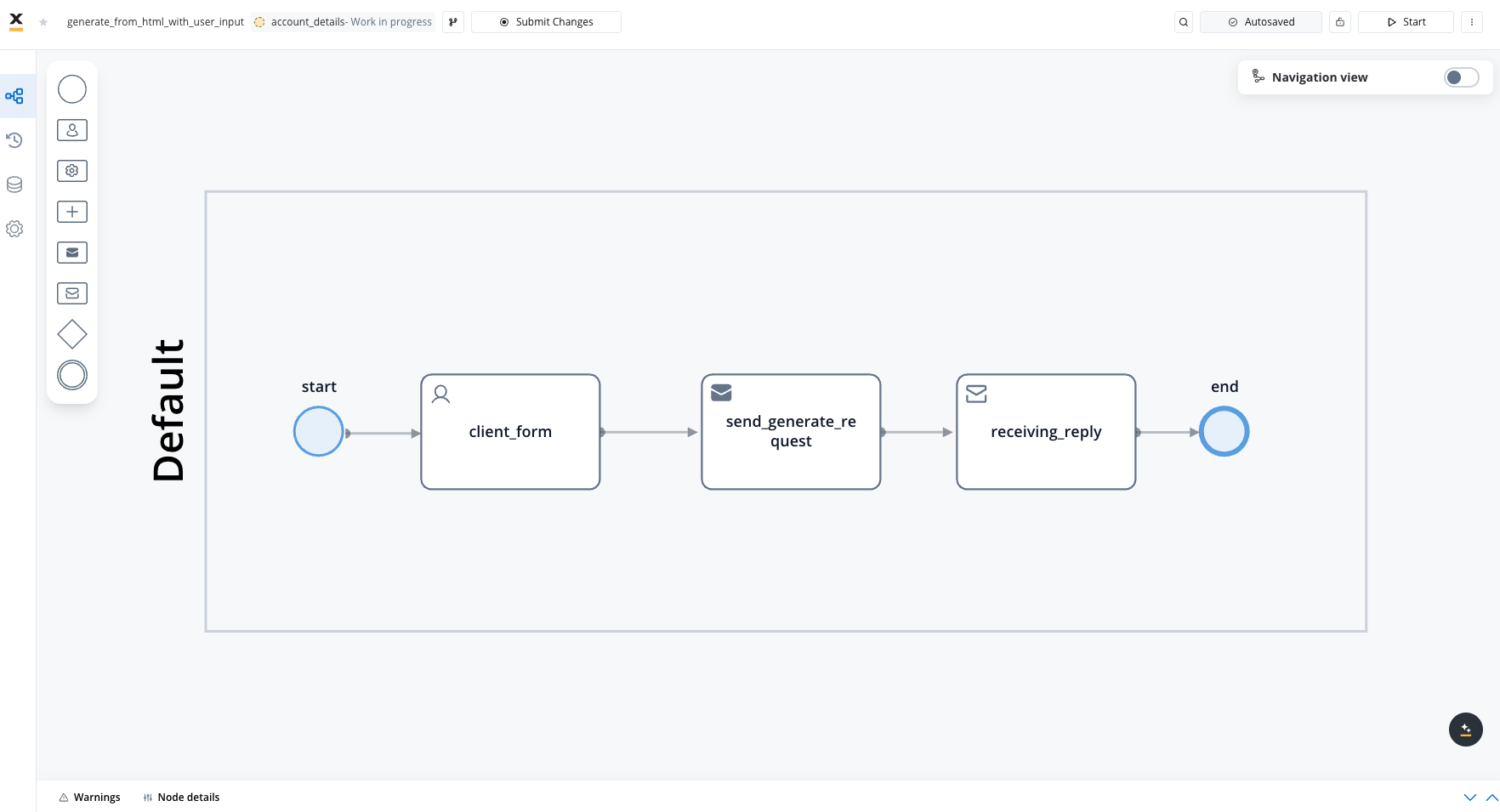
Task: Select the user task node in palette
Action: [72, 130]
